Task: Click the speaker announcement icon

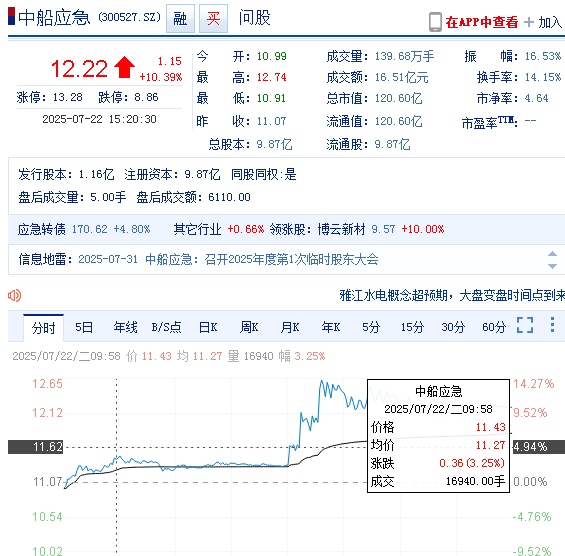Action: (14, 295)
